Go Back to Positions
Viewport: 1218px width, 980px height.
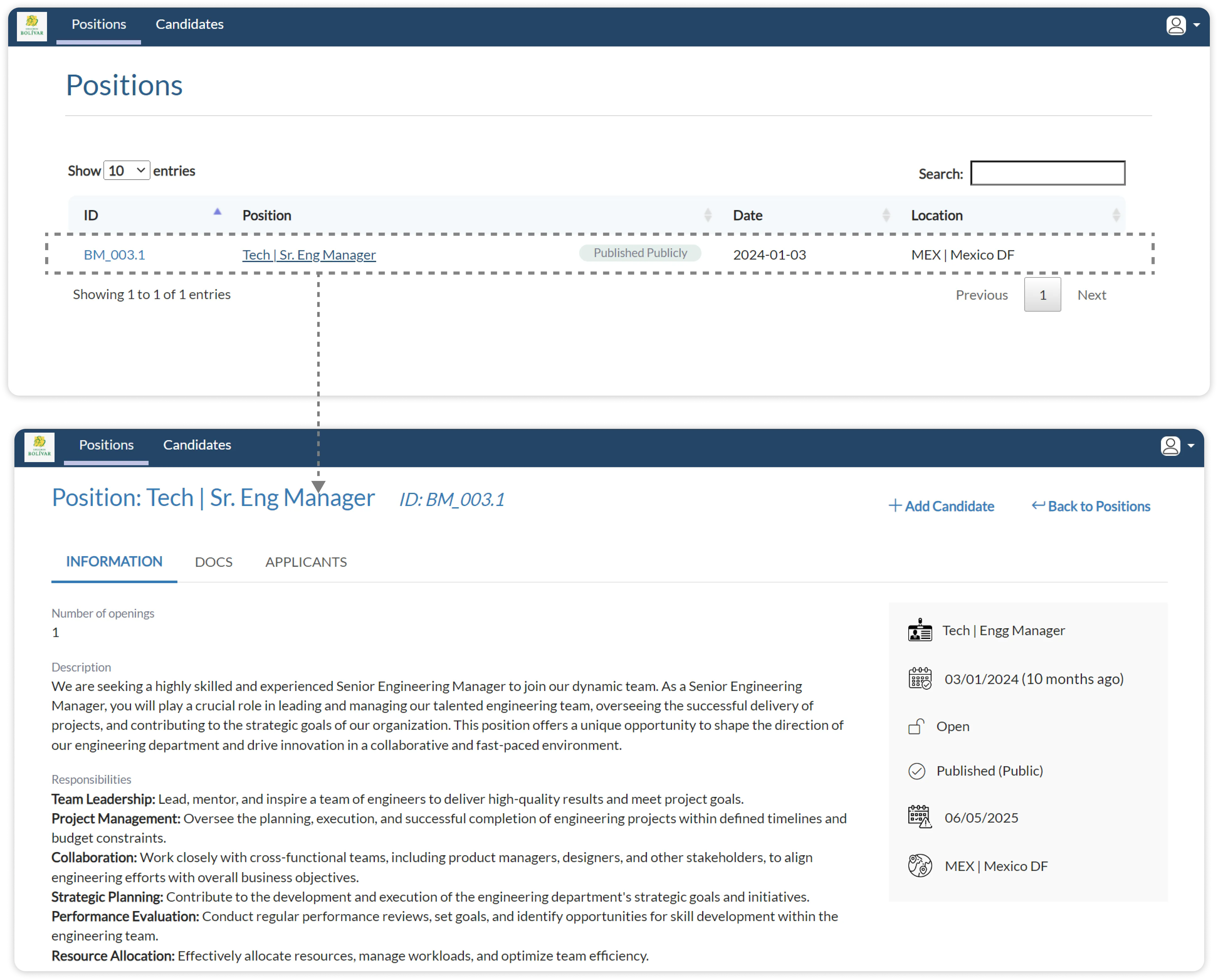[x=1091, y=506]
